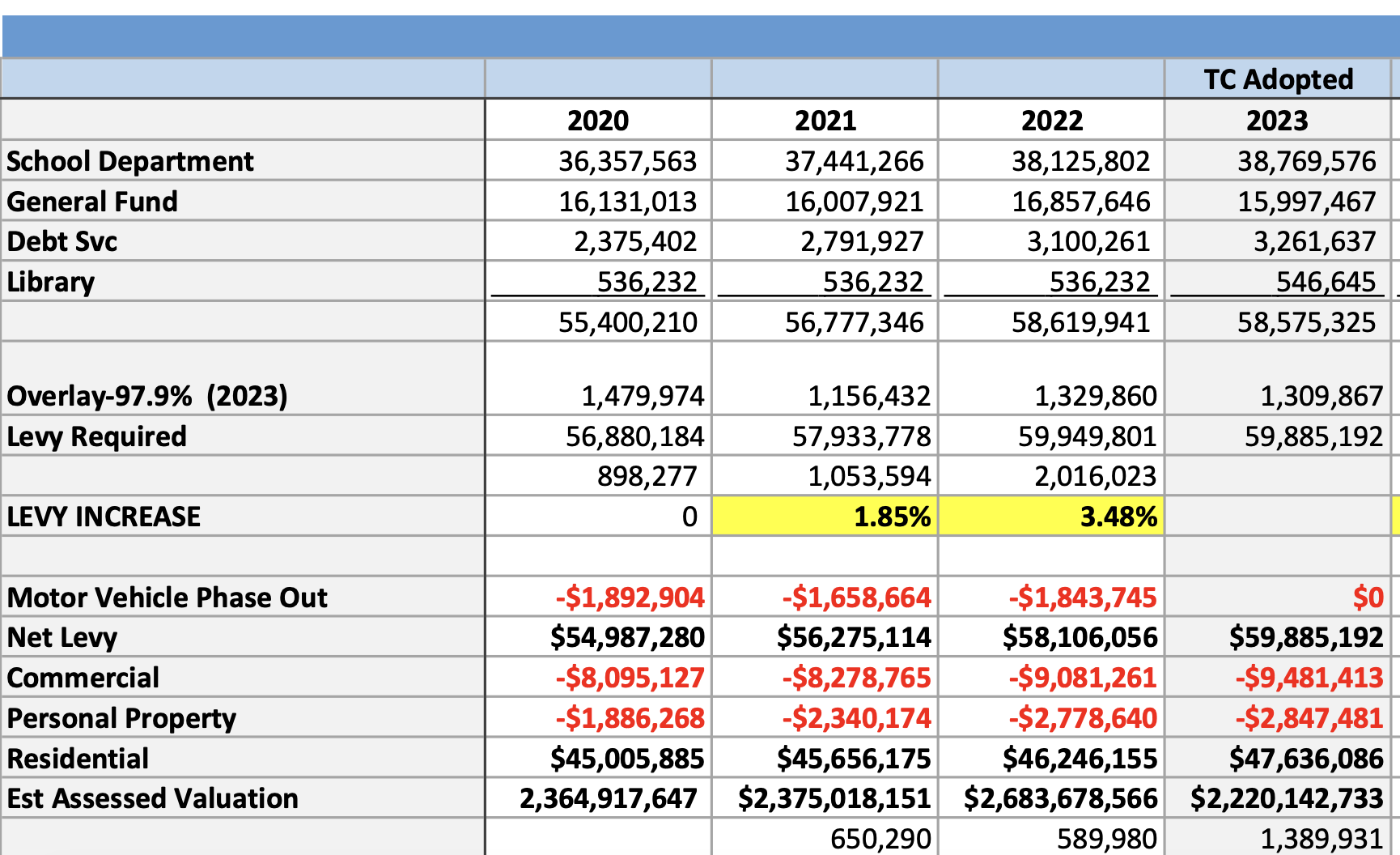Select Net Levy value $54,987,280
The height and width of the screenshot is (855, 1400).
(627, 637)
